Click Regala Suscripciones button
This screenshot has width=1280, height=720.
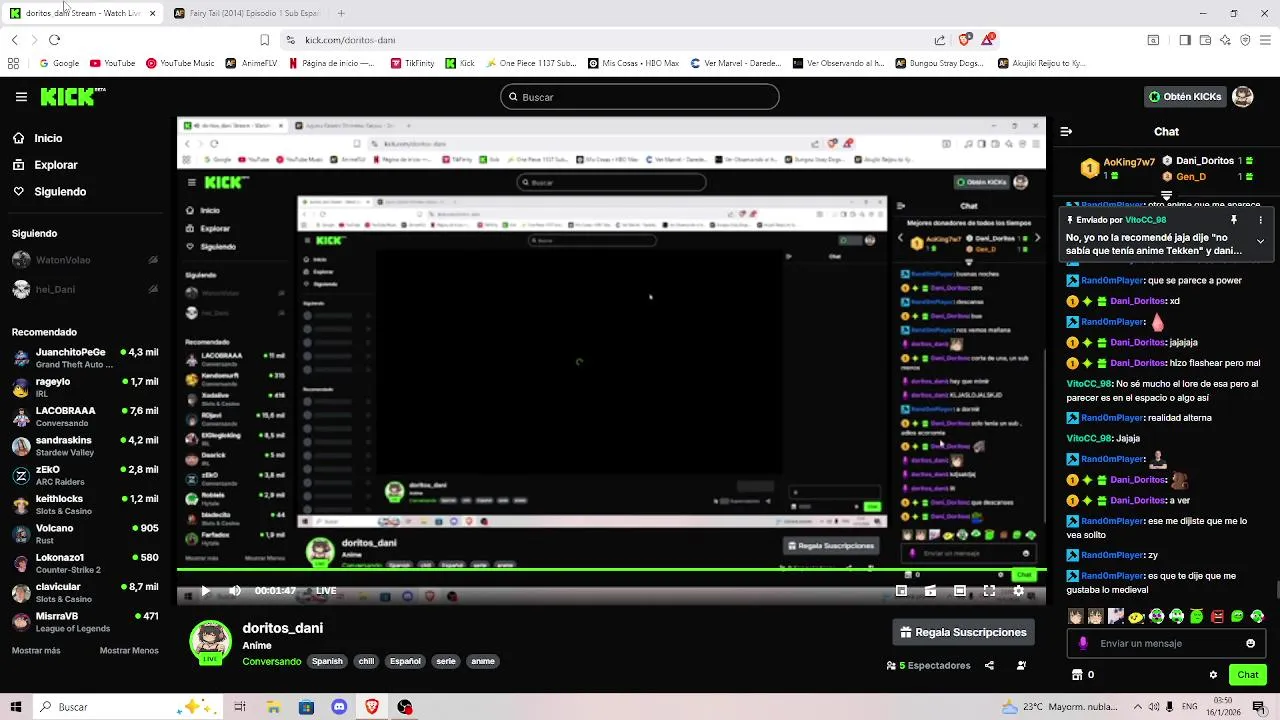click(x=963, y=632)
